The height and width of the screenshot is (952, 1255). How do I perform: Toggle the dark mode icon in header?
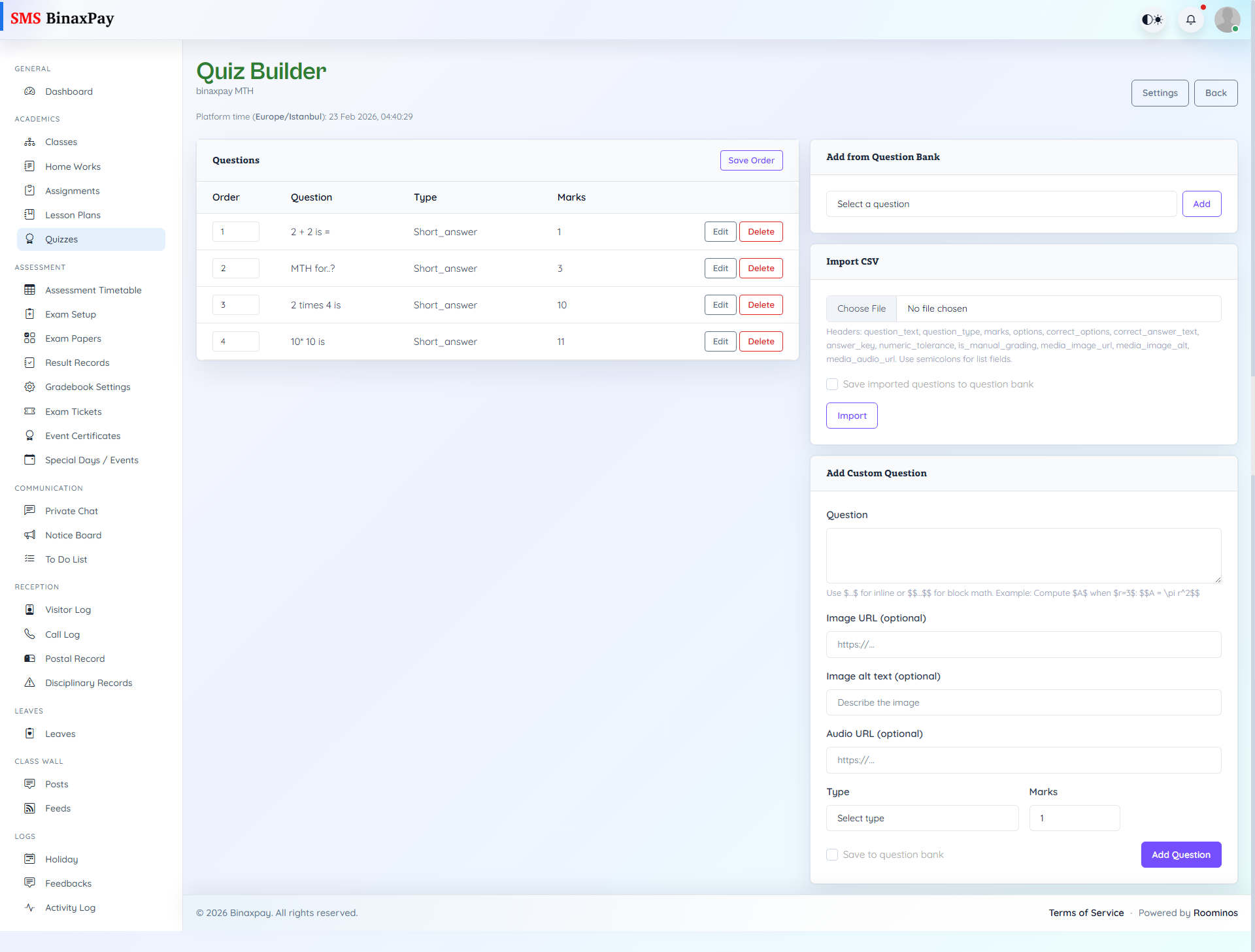[x=1152, y=19]
